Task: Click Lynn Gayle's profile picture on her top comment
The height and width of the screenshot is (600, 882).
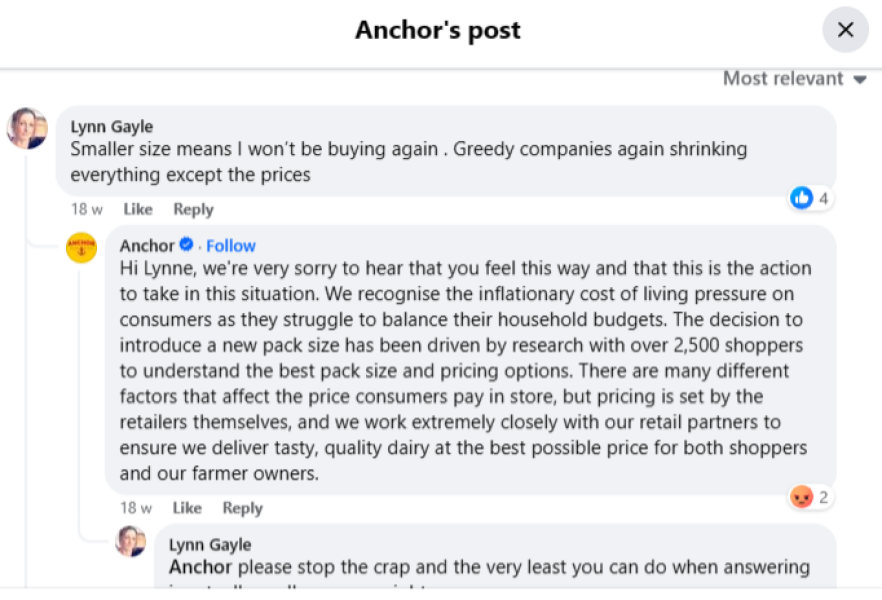Action: tap(27, 129)
